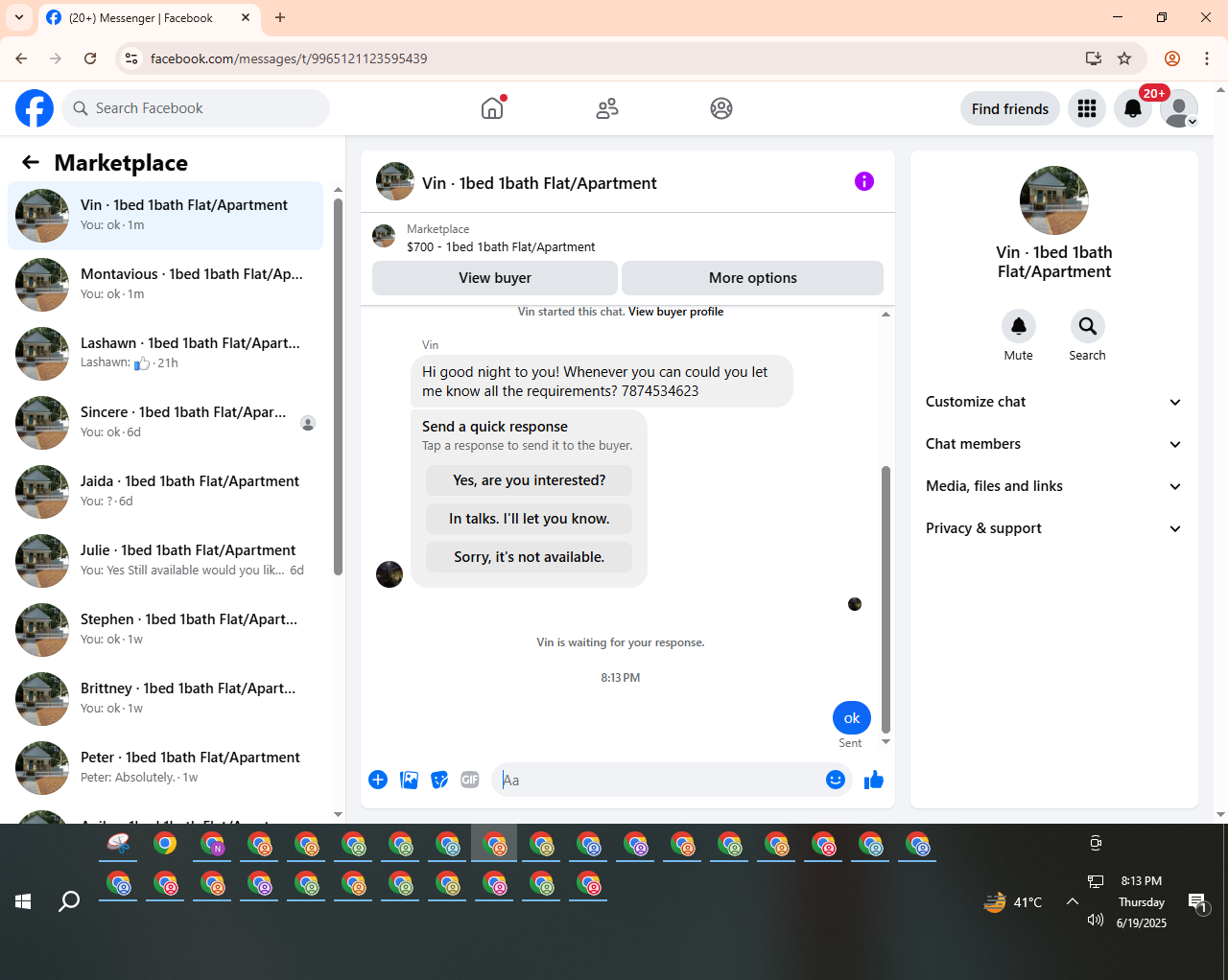1228x980 pixels.
Task: Open a new browser tab
Action: pos(280,17)
